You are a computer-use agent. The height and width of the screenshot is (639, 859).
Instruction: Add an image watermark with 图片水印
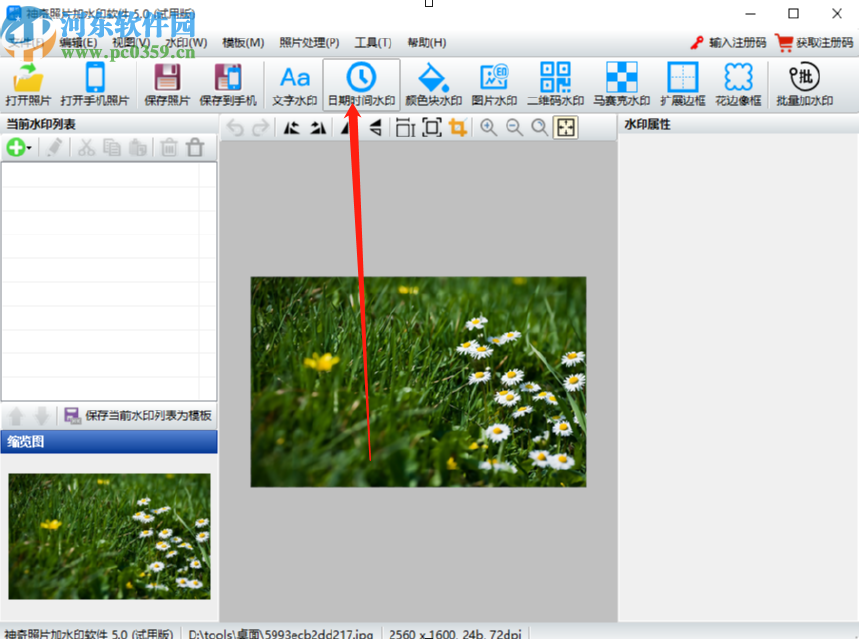(494, 84)
